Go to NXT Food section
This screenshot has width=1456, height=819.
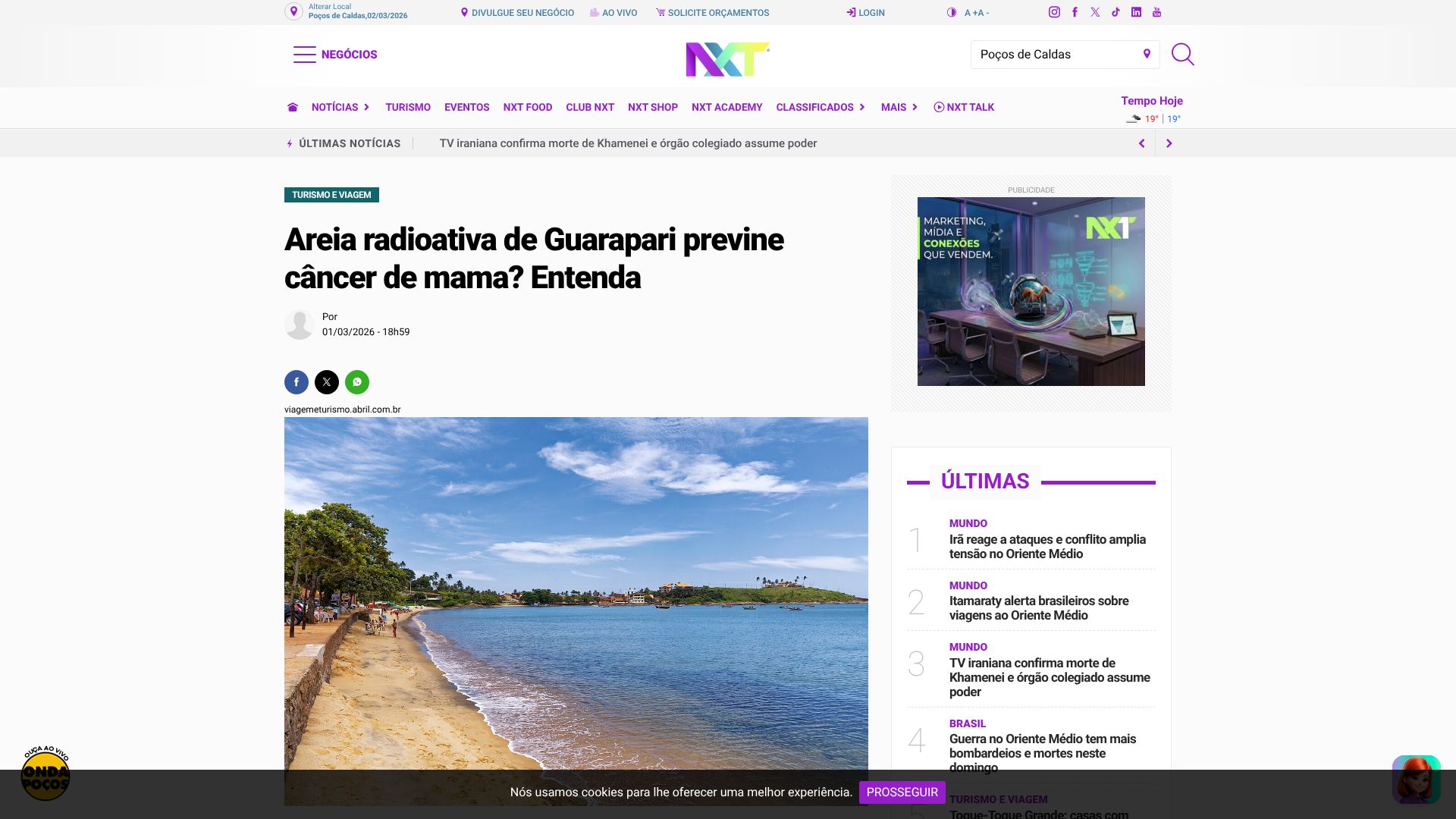(527, 108)
